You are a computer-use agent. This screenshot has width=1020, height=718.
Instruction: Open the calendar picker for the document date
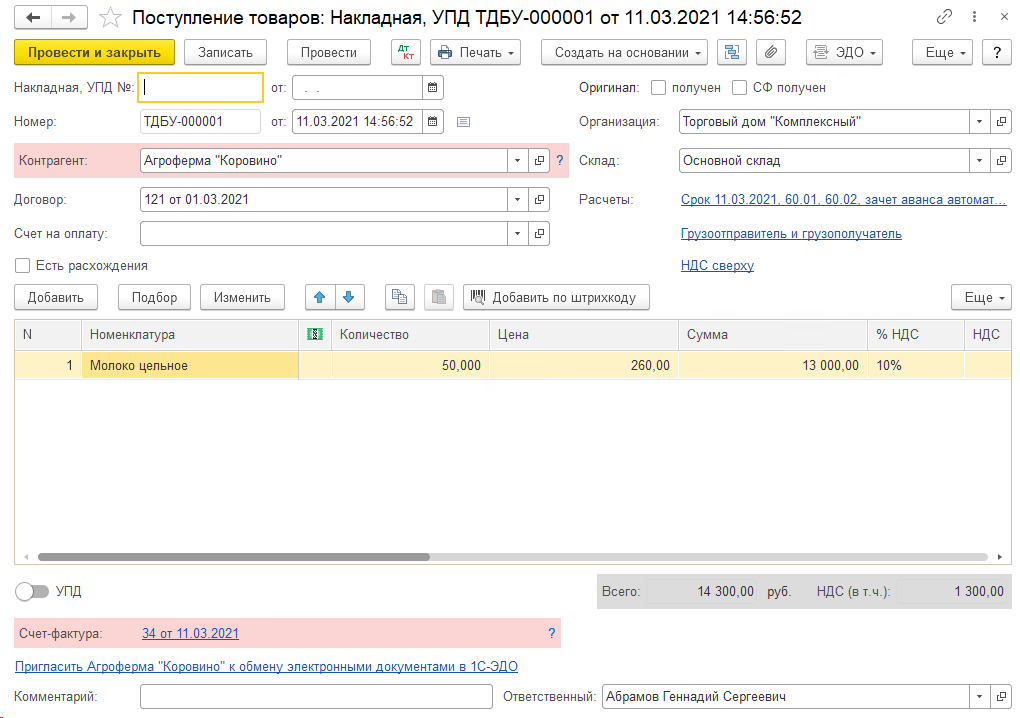click(x=432, y=122)
